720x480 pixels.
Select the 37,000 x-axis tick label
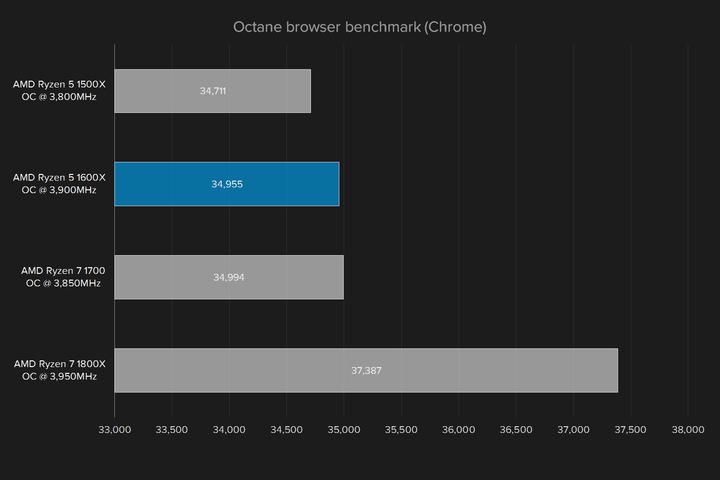coord(573,431)
